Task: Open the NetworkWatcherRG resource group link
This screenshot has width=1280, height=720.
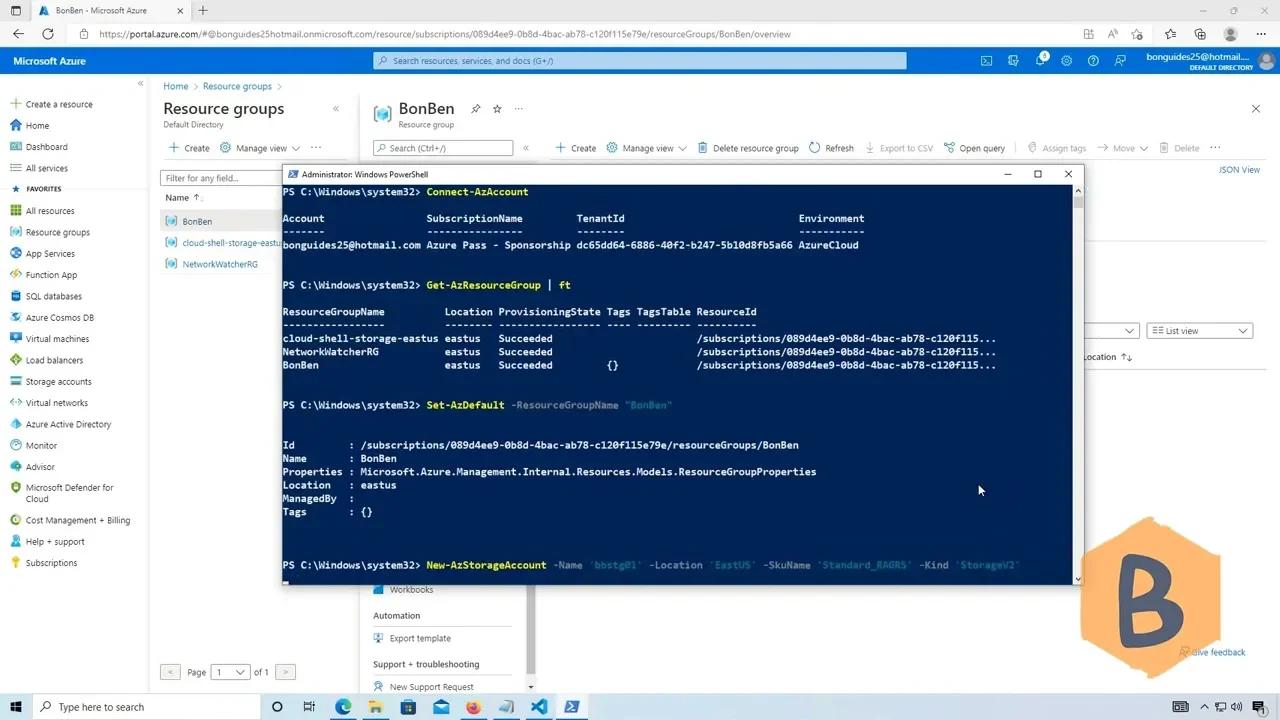Action: coord(220,264)
